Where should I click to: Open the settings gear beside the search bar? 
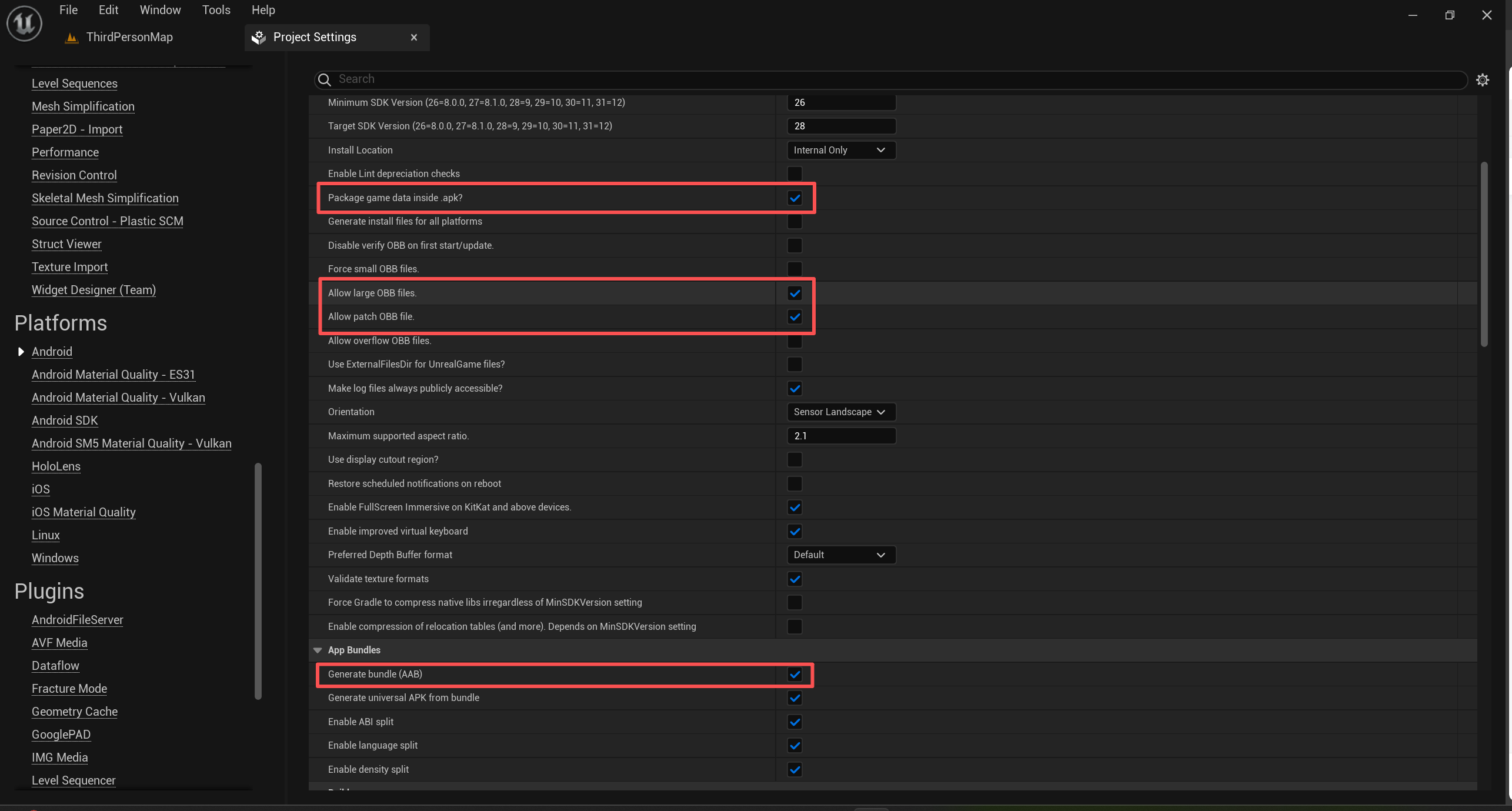coord(1483,80)
